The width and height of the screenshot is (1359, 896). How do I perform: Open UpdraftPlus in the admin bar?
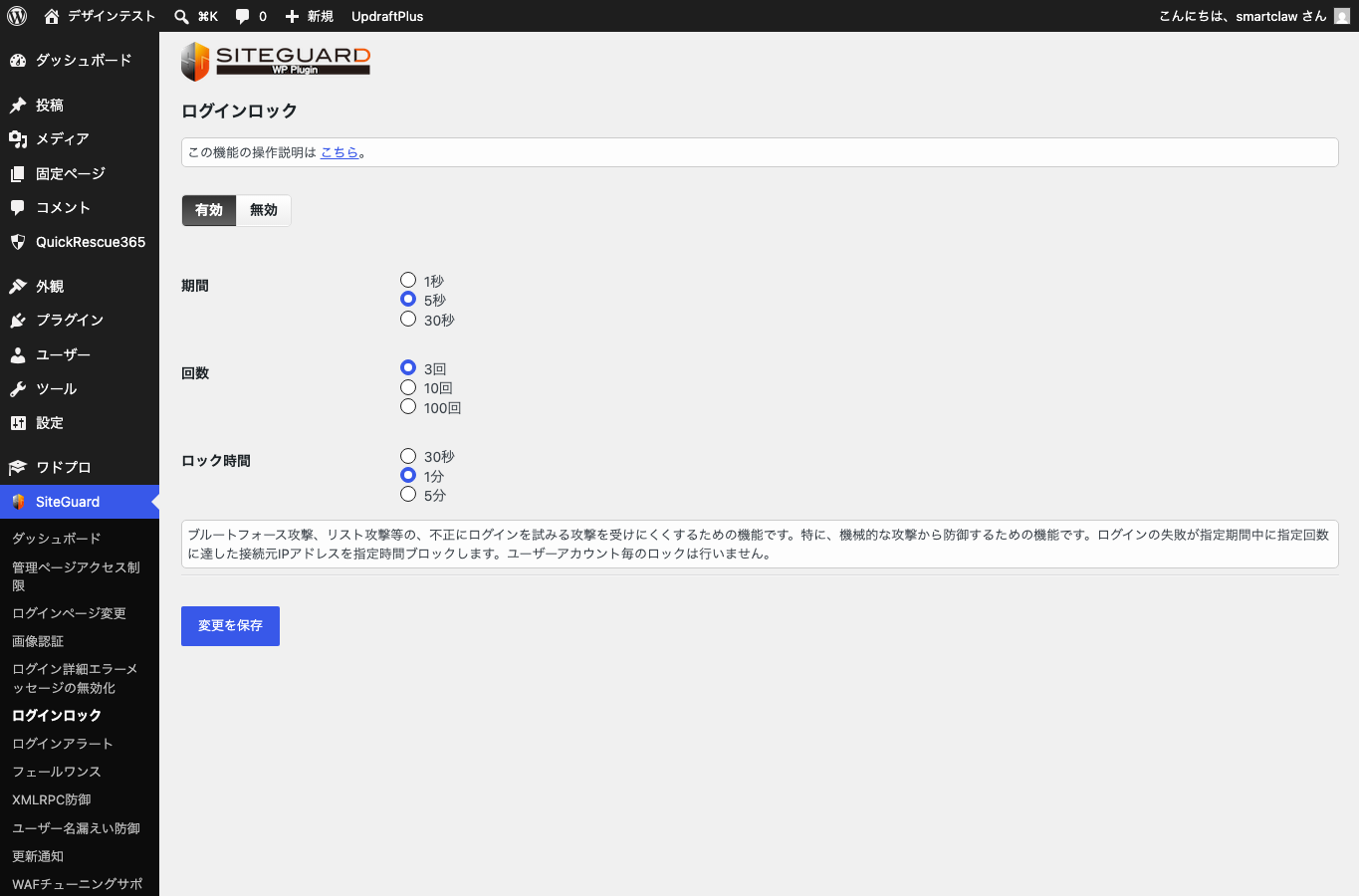[387, 16]
